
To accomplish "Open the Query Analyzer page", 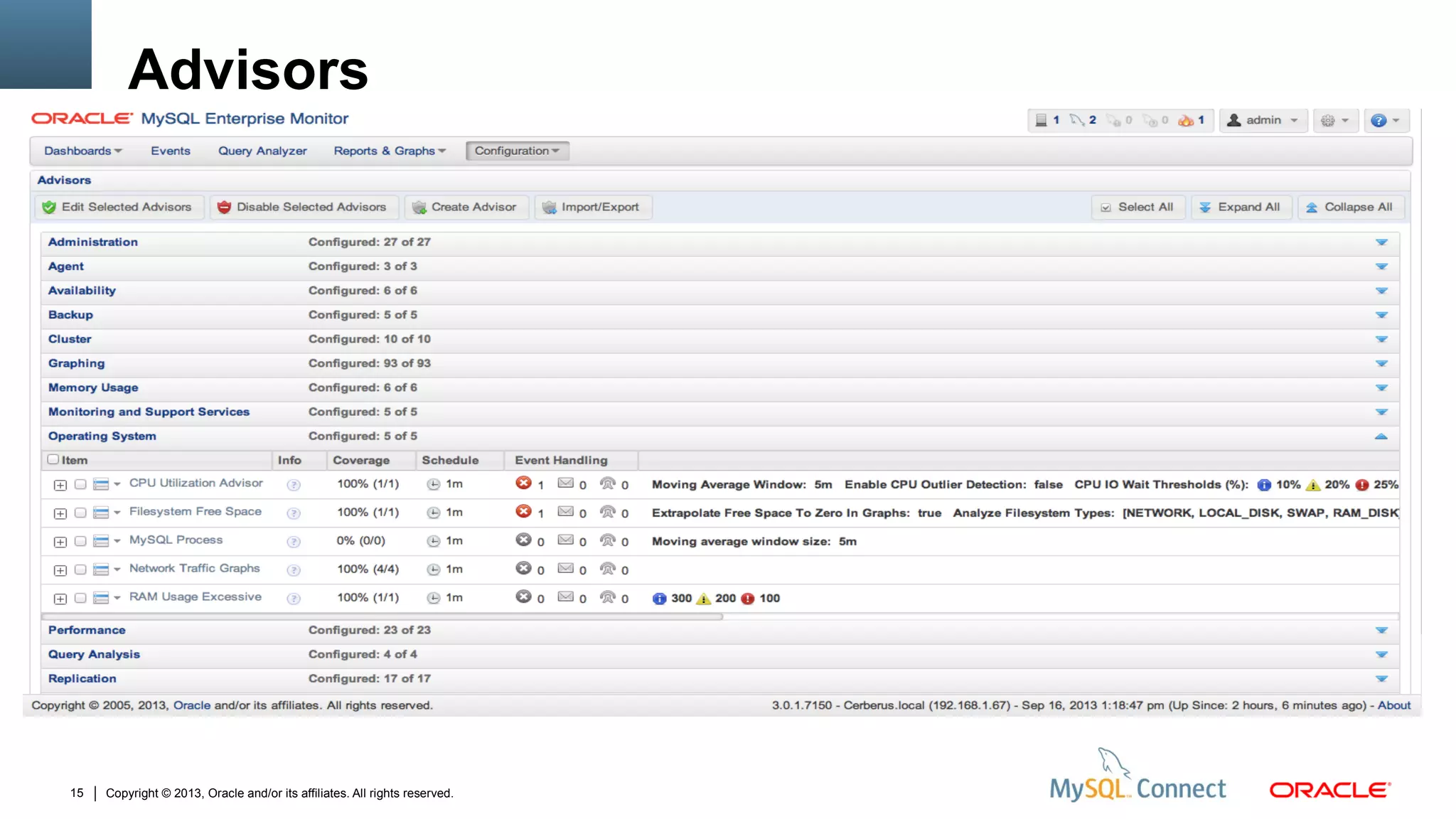I will (x=262, y=151).
